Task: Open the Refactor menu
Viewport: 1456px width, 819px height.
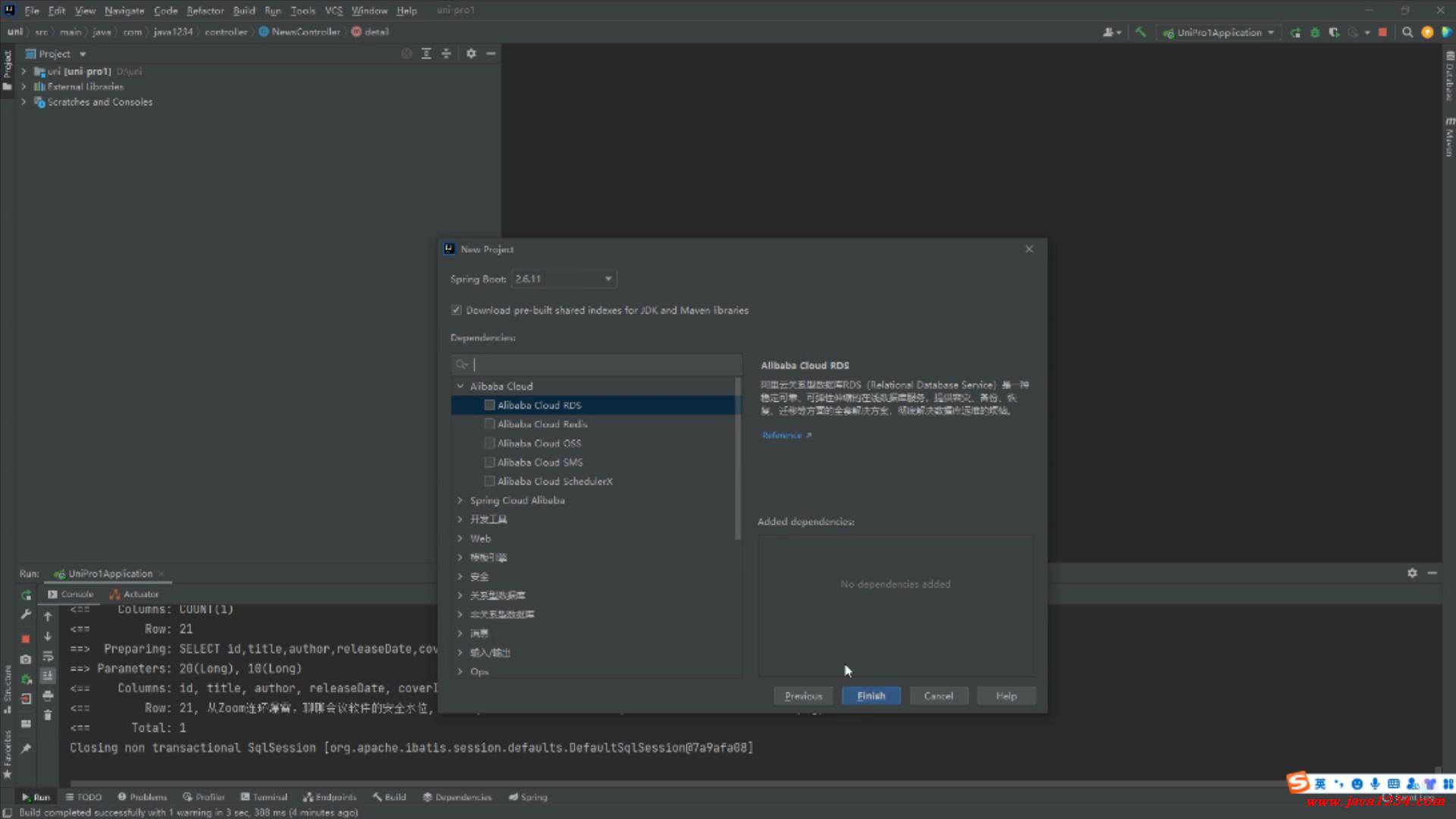Action: (x=205, y=11)
